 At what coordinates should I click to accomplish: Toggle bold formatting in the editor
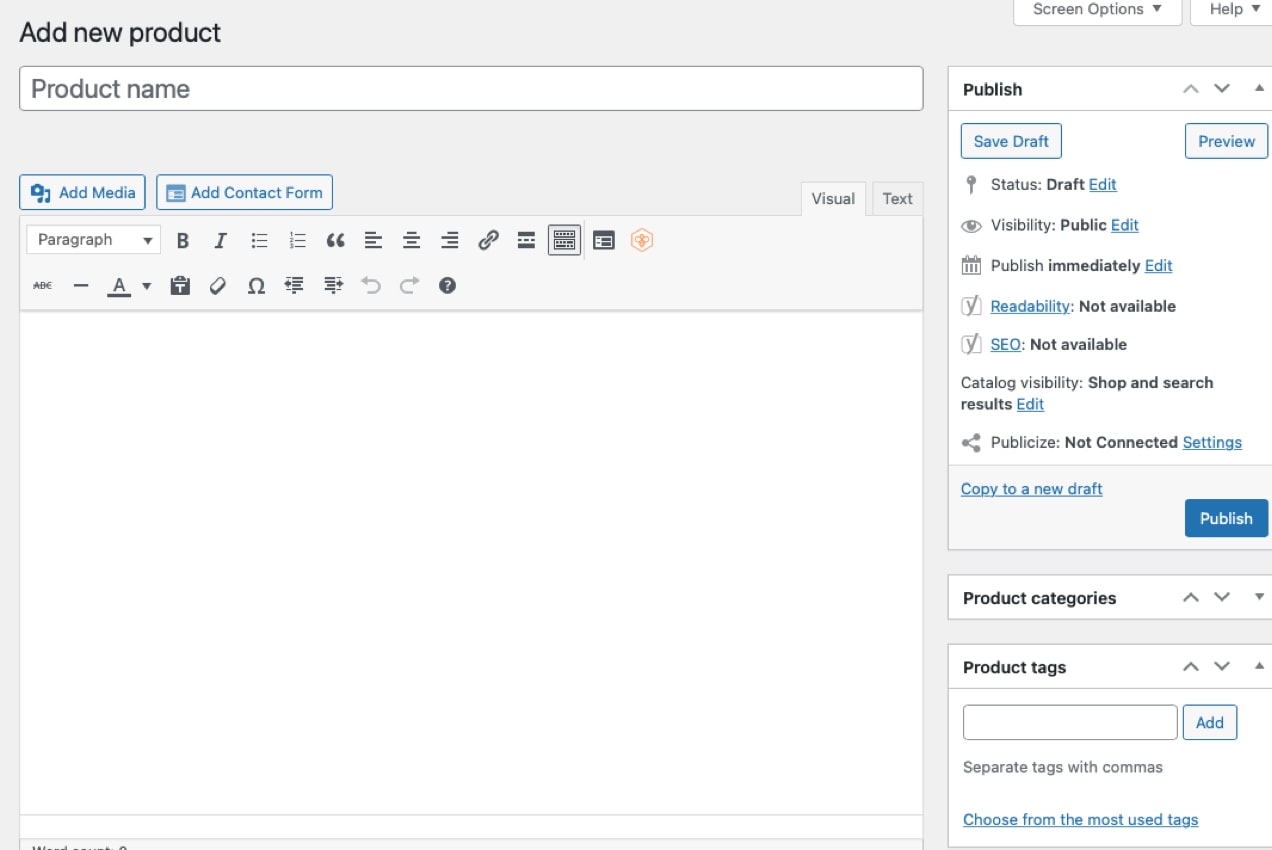click(182, 240)
